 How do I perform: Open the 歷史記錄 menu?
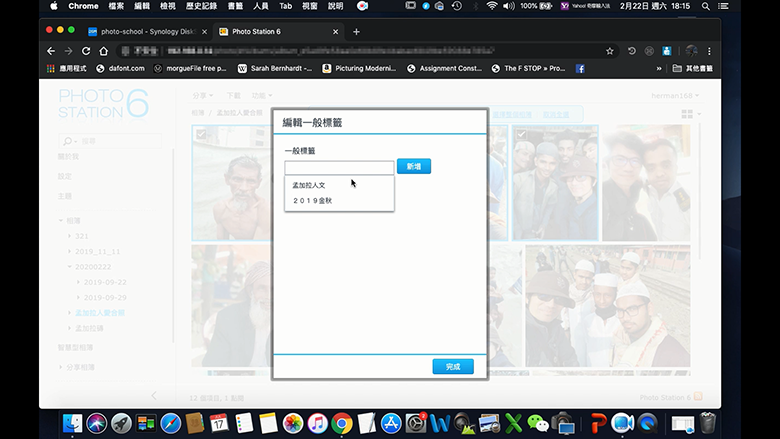pyautogui.click(x=201, y=6)
